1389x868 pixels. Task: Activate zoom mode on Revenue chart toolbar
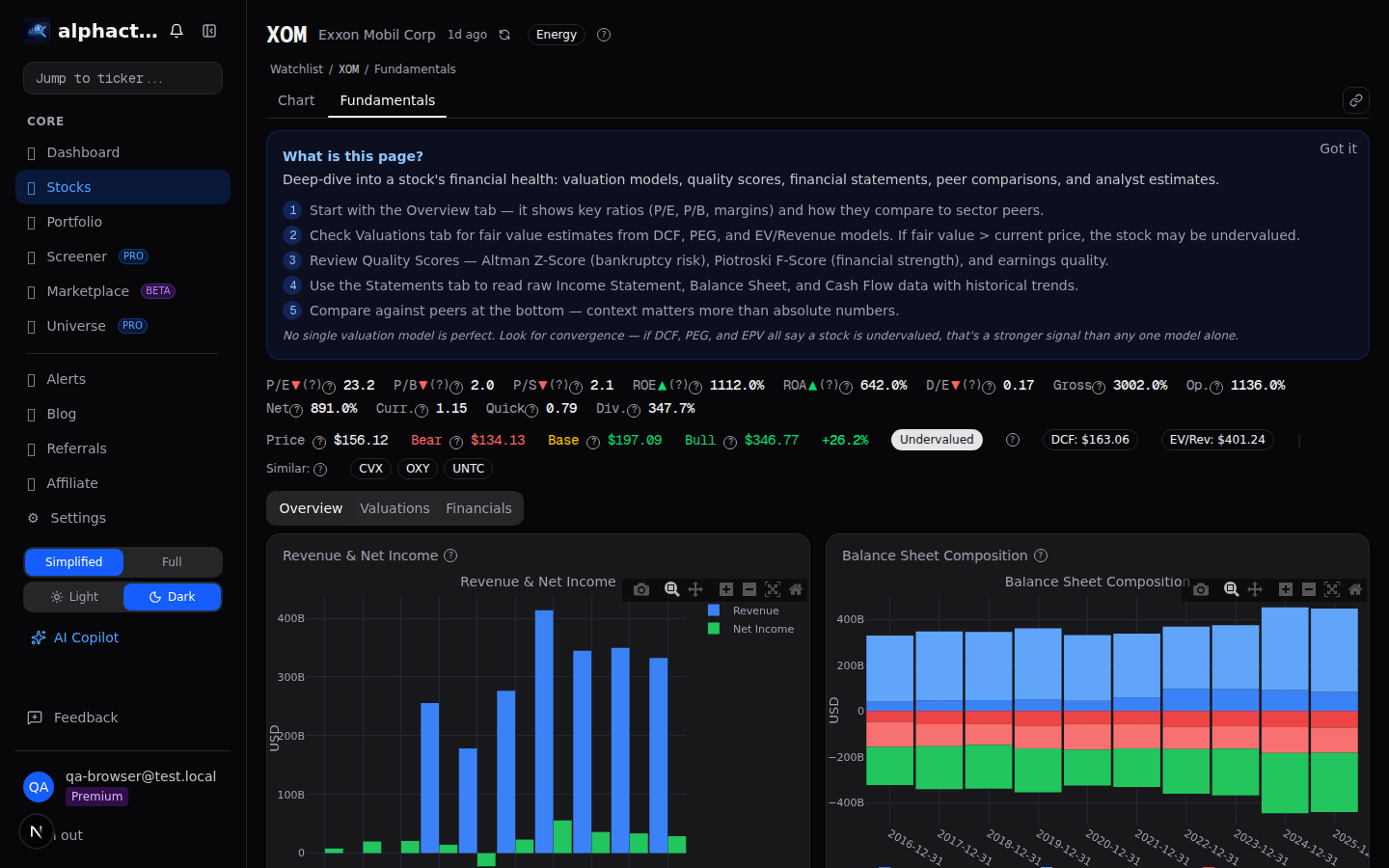671,589
